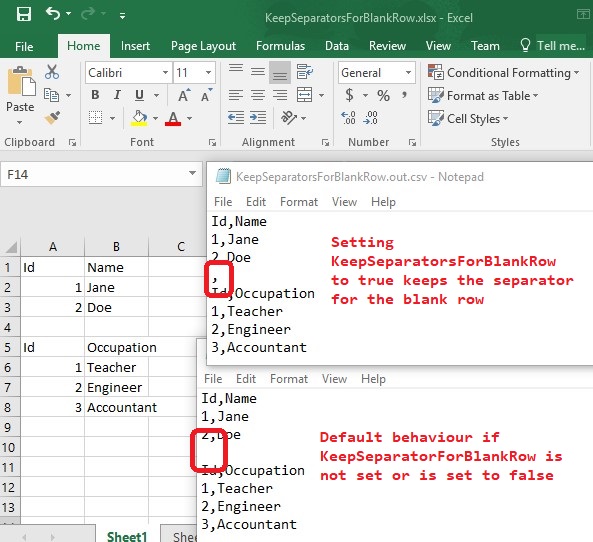Launch Number format dialog launcher

[412, 142]
